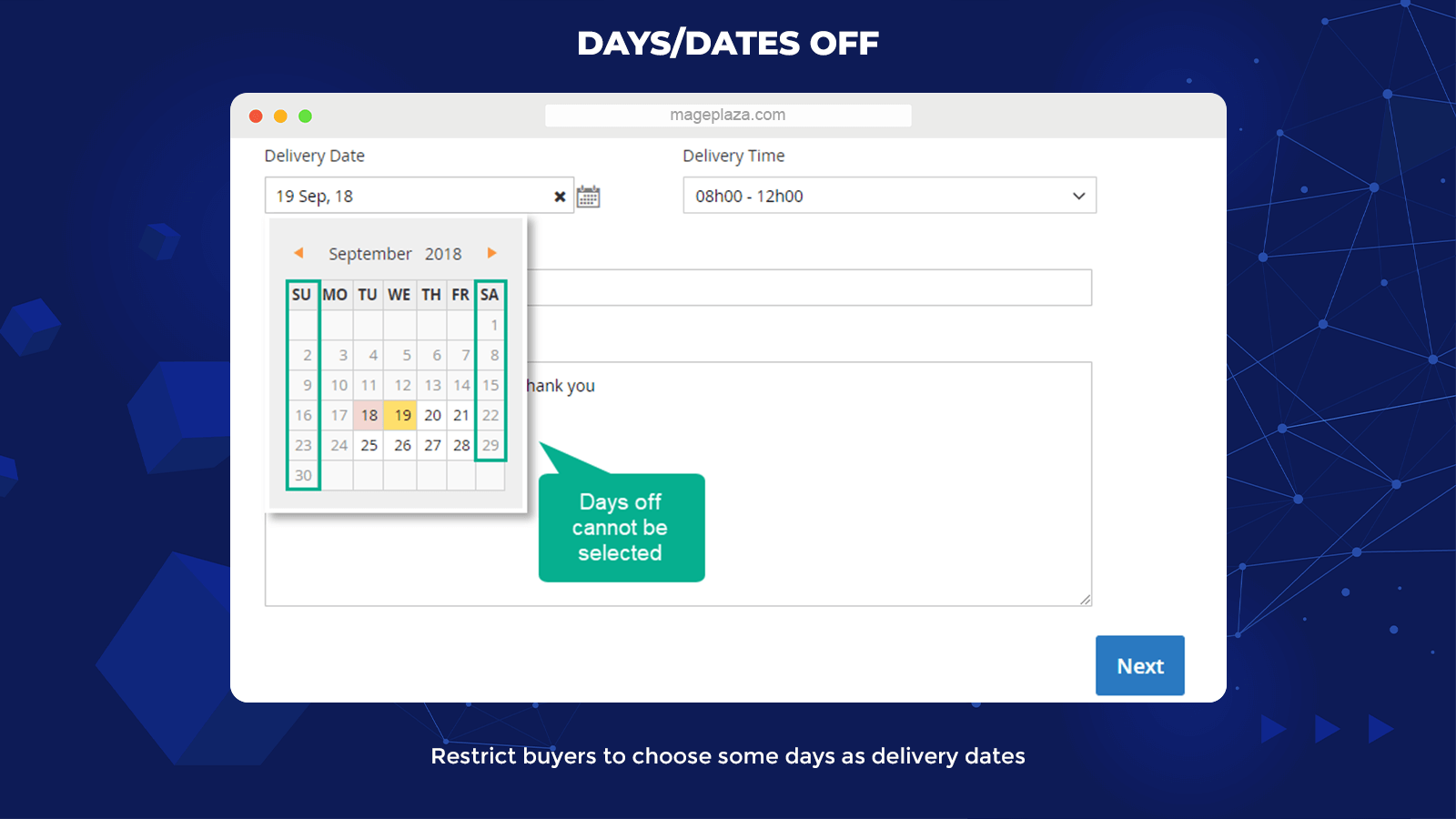The width and height of the screenshot is (1456, 819).
Task: Click the highlighted date 18 cell
Action: click(369, 415)
